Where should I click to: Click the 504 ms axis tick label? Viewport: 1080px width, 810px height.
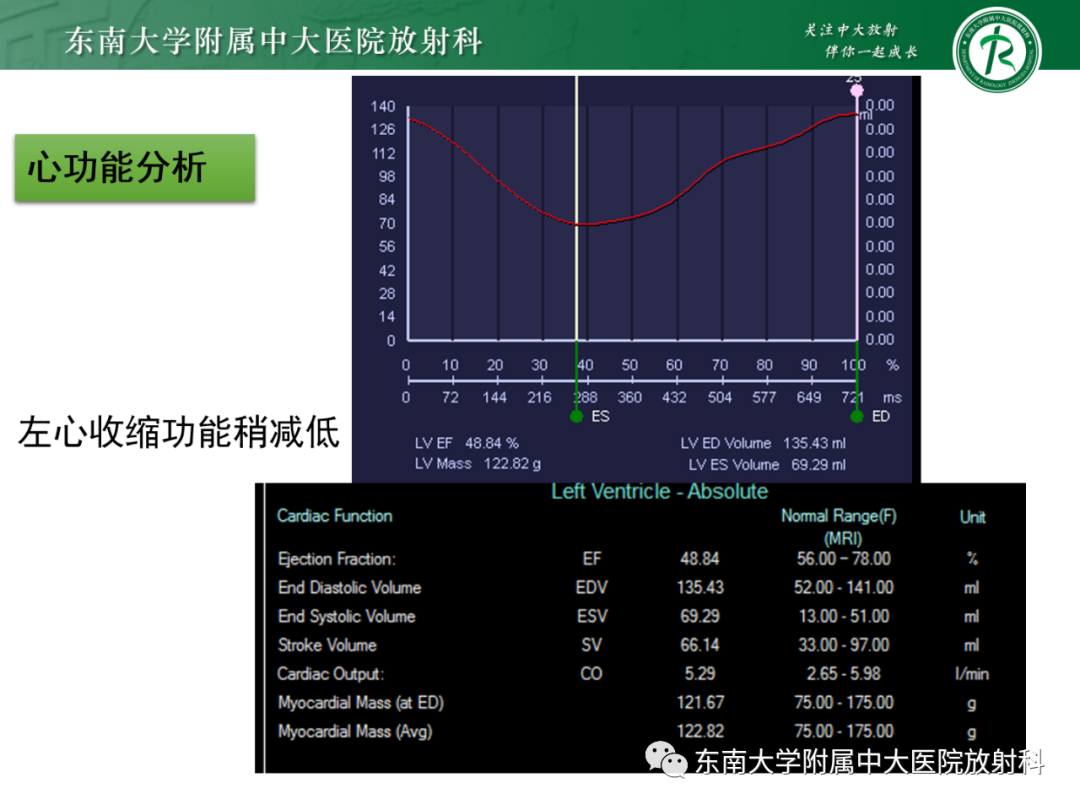tap(720, 397)
